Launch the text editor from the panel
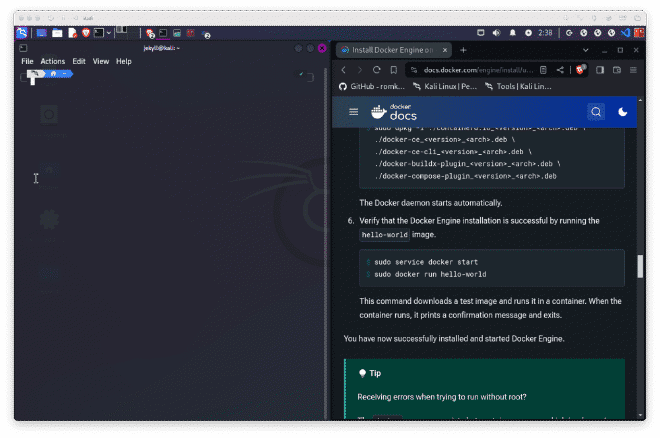Image resolution: width=660 pixels, height=438 pixels. 72,33
